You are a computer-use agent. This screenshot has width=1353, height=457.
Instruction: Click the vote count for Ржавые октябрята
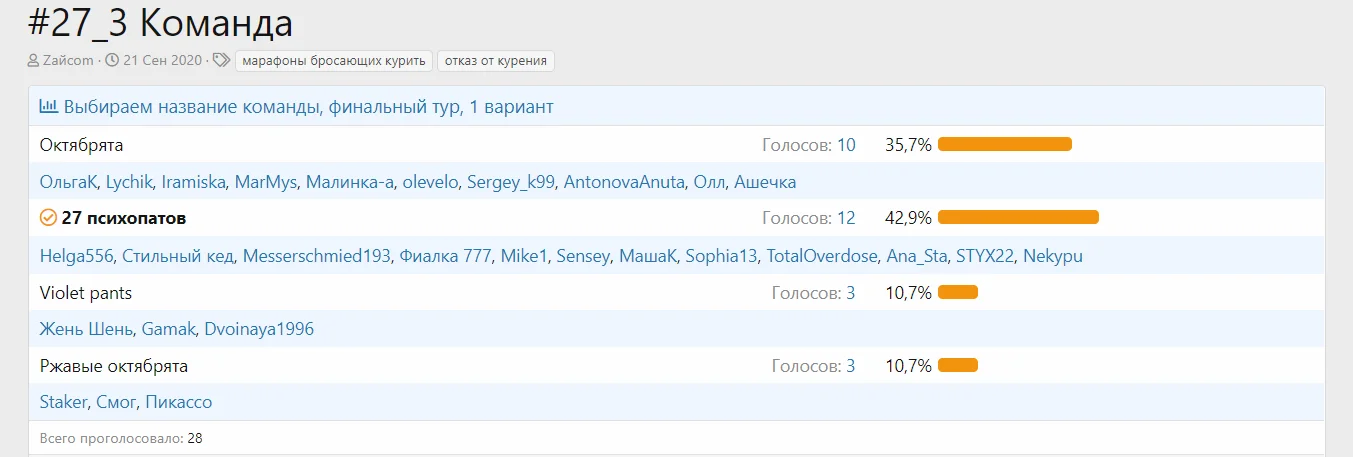pos(851,366)
